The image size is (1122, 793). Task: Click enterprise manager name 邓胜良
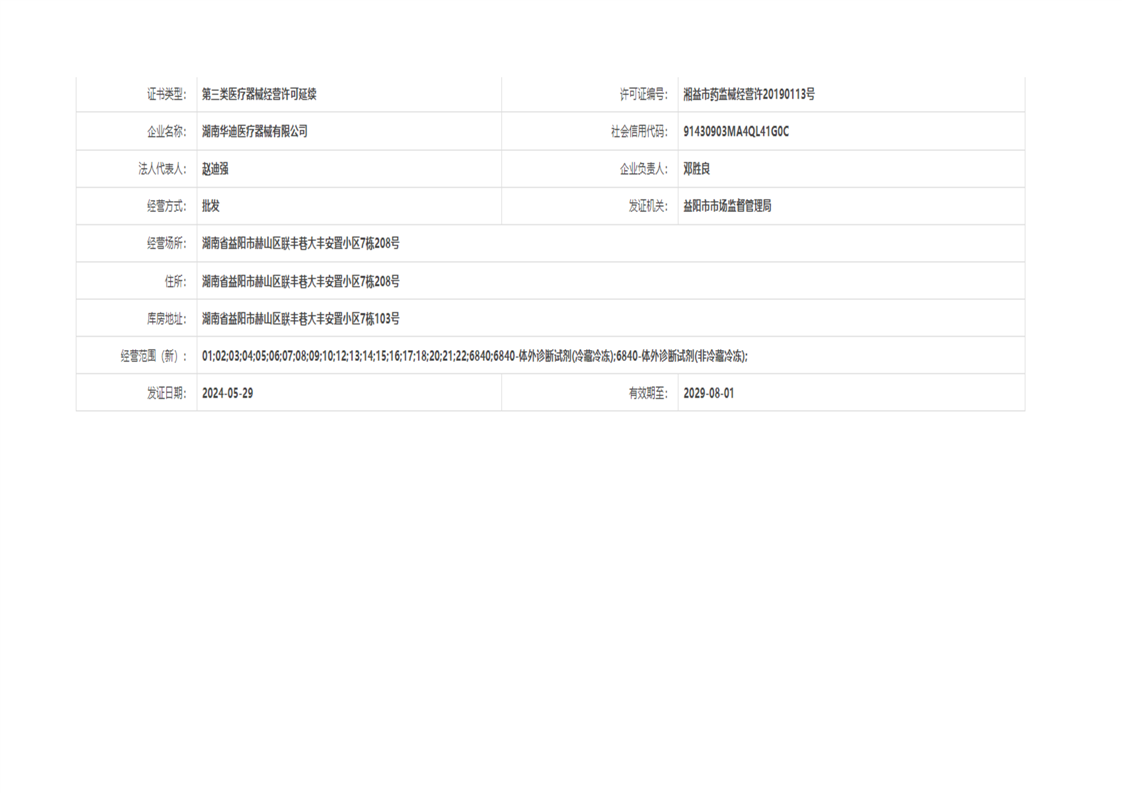pyautogui.click(x=696, y=169)
